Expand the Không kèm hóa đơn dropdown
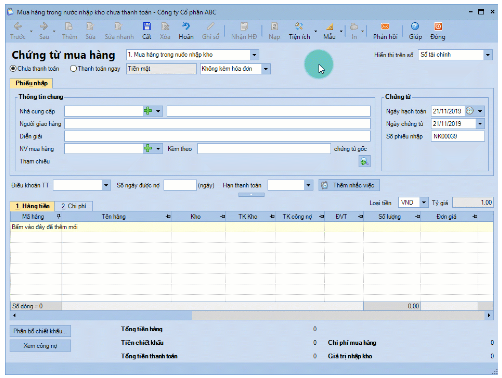Screen dimensions: 502x378 tap(266, 69)
